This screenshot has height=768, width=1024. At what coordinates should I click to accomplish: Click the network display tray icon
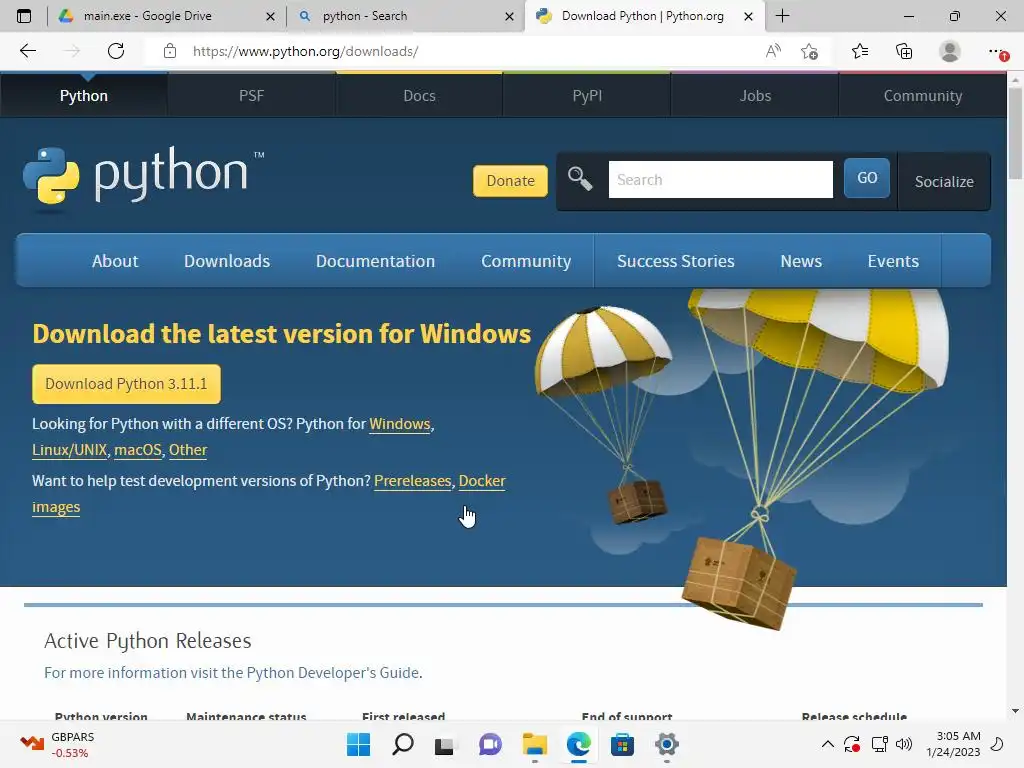coord(880,744)
